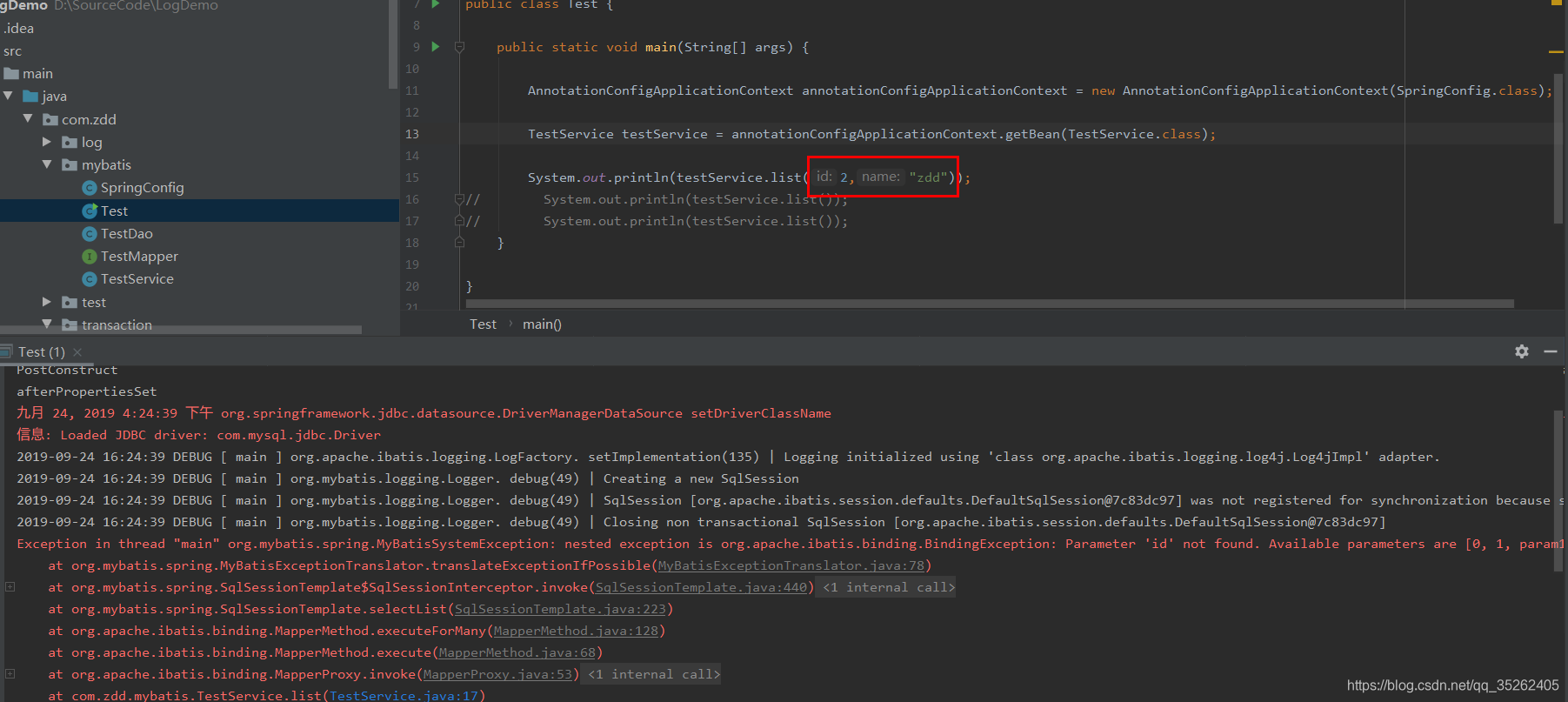This screenshot has width=1568, height=702.
Task: Place cursor on line 13 getBean statement
Action: [x=871, y=134]
